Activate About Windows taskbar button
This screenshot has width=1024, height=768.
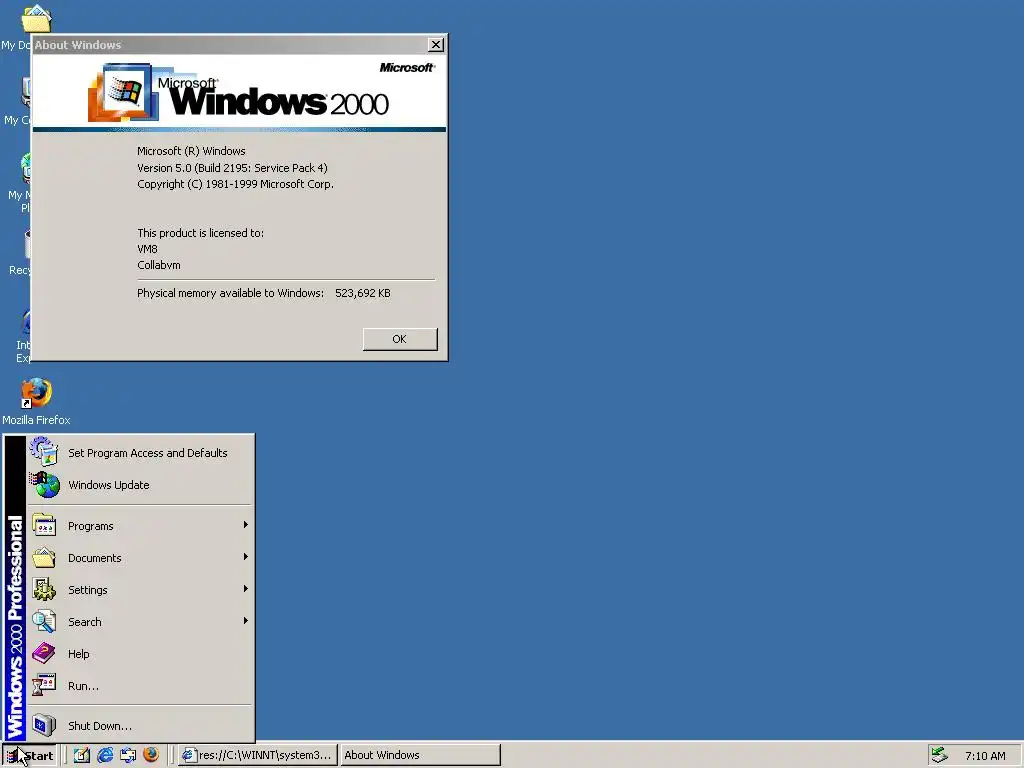coord(420,755)
